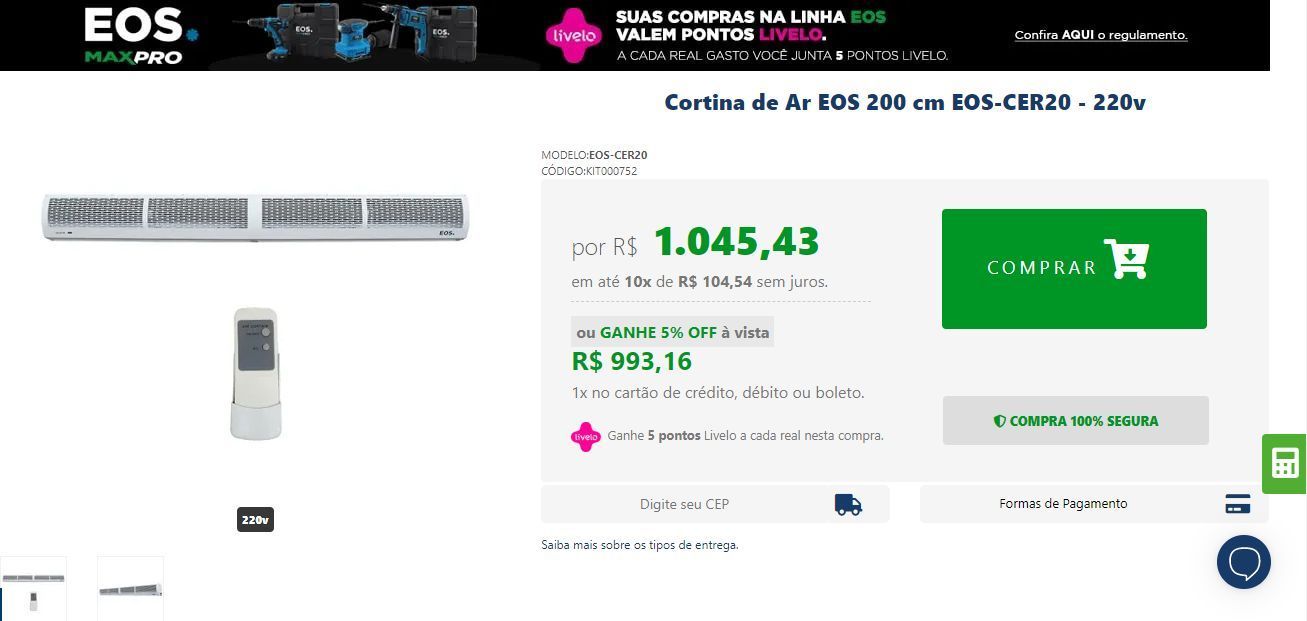Click the Digite seu CEP field

[715, 504]
